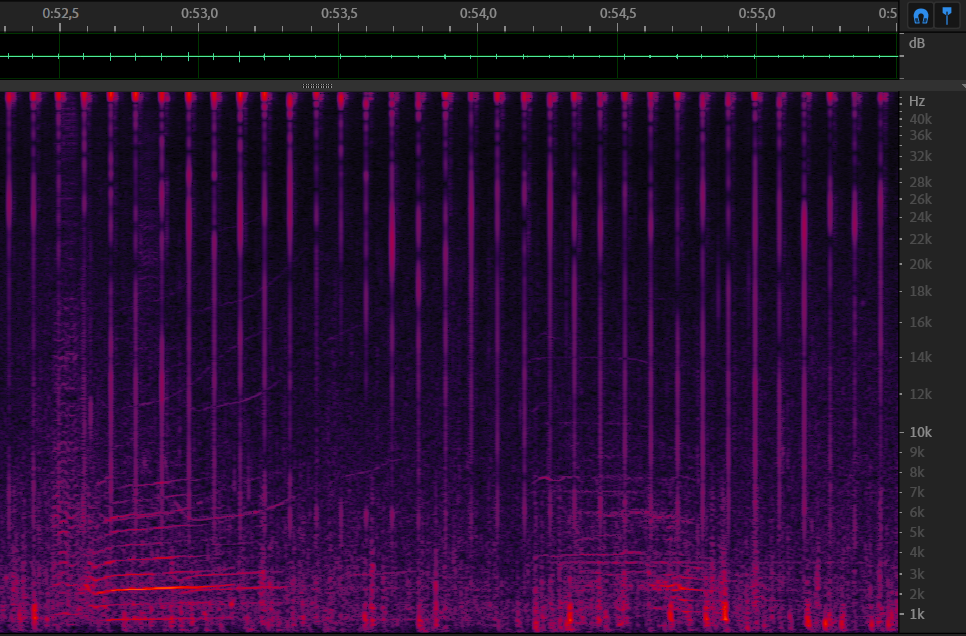Click the blue marker pin icon

947,15
